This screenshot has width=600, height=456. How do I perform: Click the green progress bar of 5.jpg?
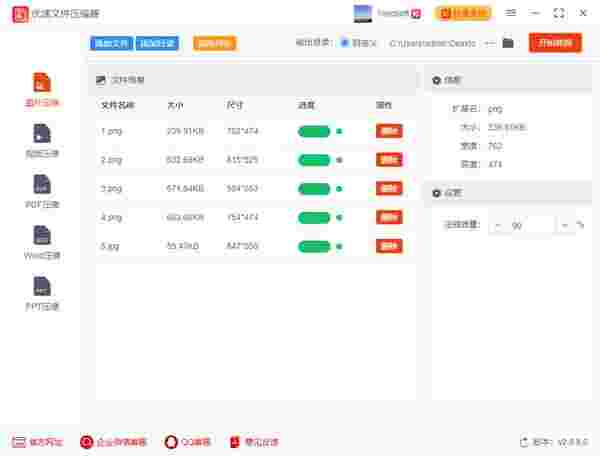pyautogui.click(x=314, y=246)
